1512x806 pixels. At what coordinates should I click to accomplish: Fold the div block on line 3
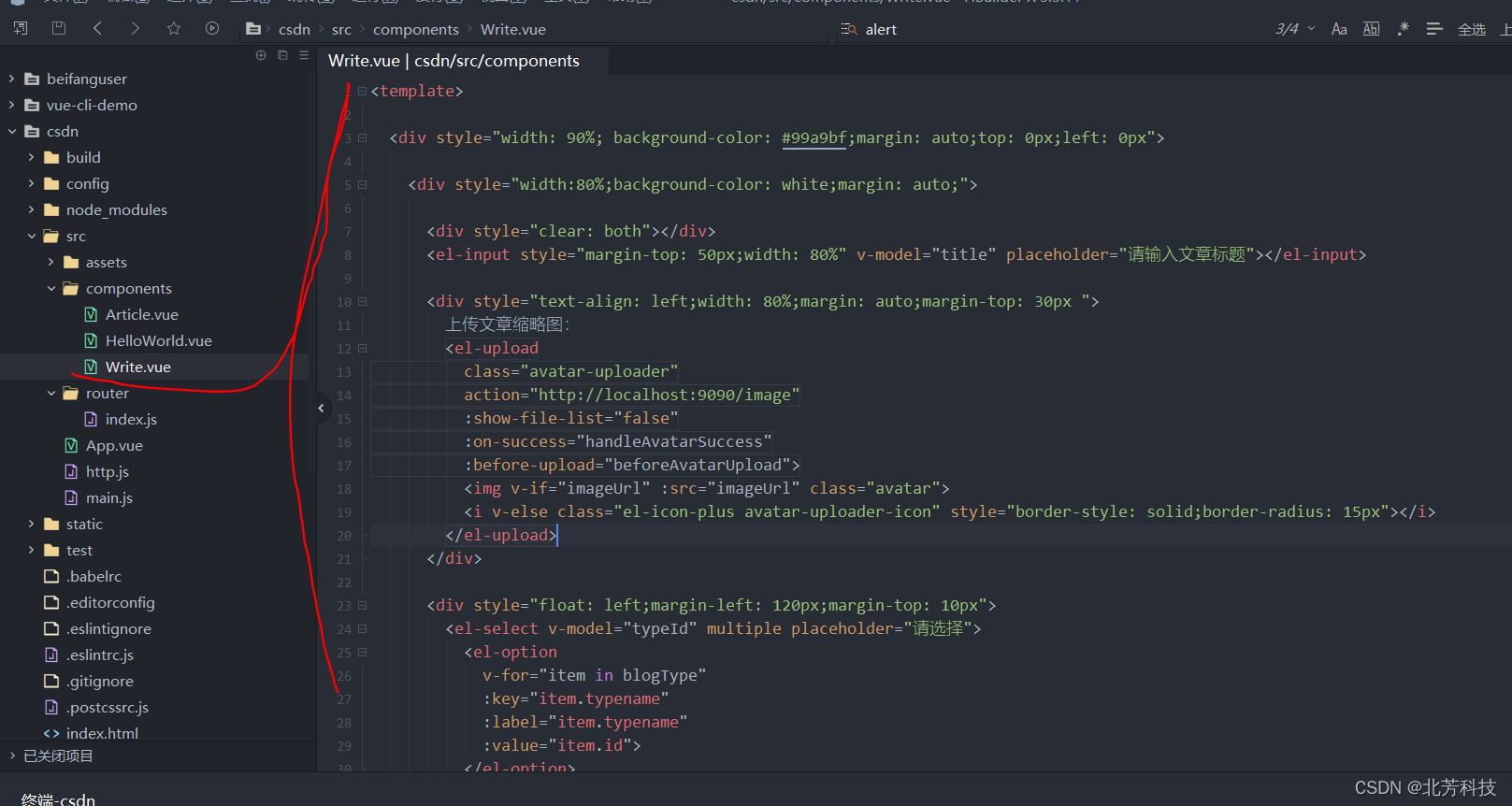point(362,137)
